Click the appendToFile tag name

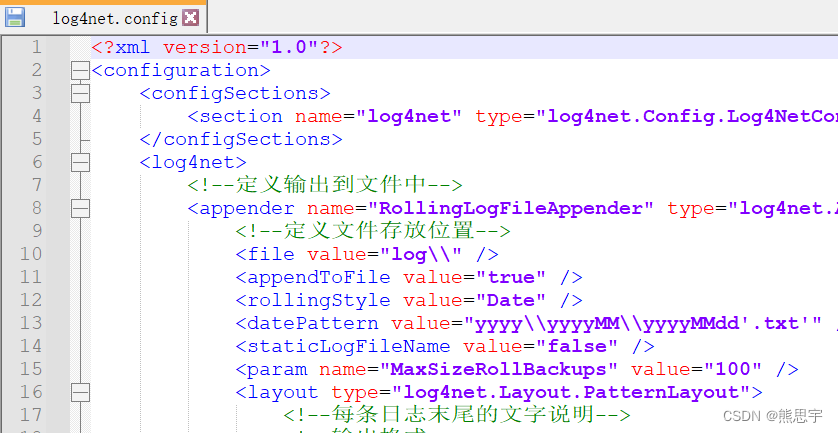pos(319,277)
